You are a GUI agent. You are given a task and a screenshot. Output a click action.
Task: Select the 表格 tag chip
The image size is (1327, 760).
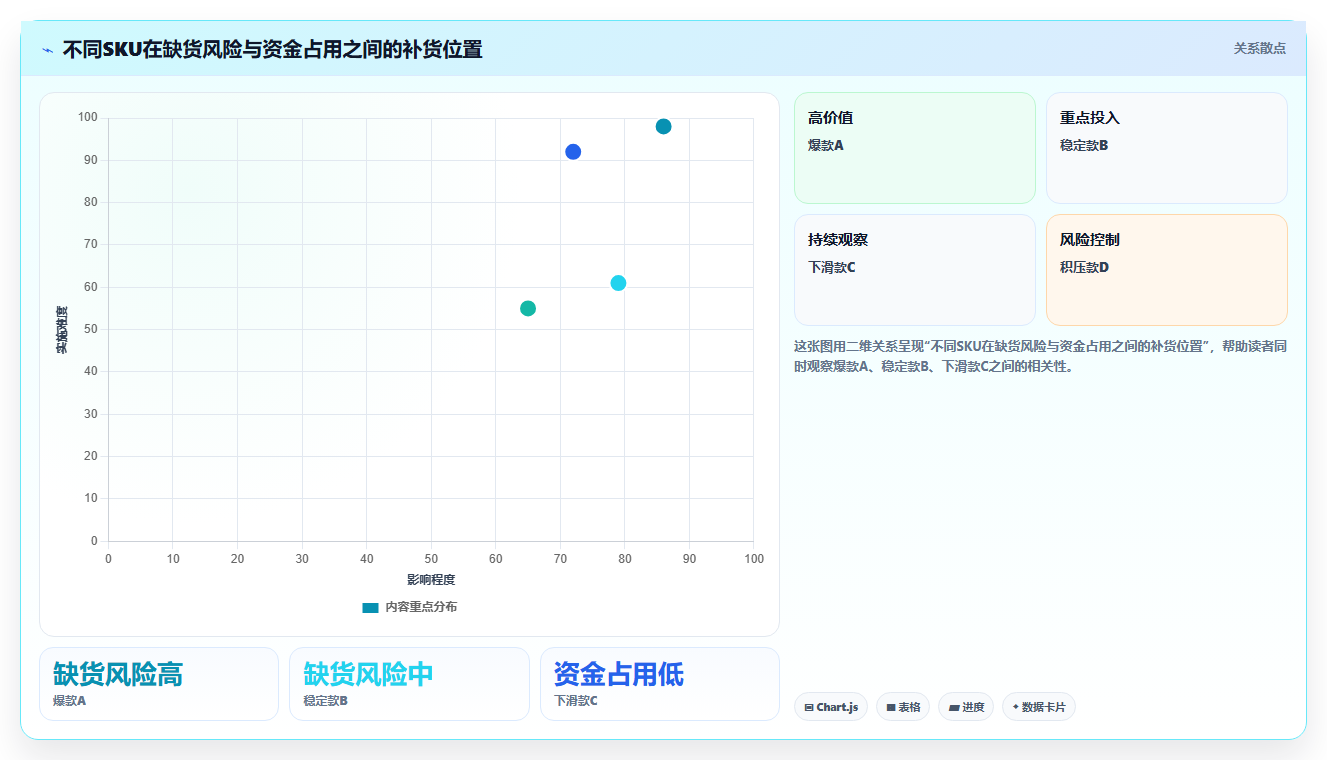[x=903, y=707]
